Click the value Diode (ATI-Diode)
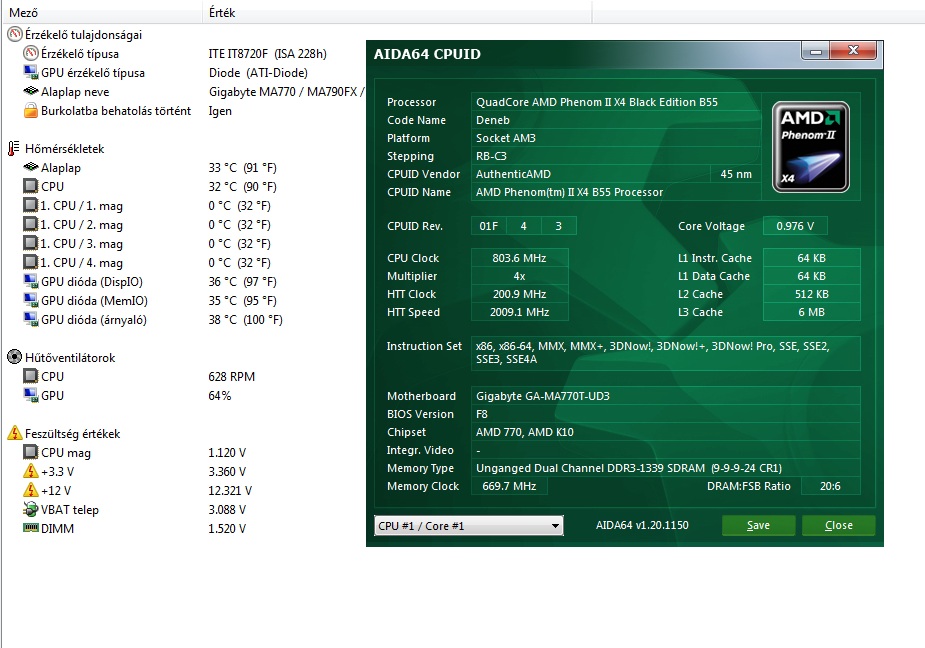The height and width of the screenshot is (648, 925). [x=258, y=73]
